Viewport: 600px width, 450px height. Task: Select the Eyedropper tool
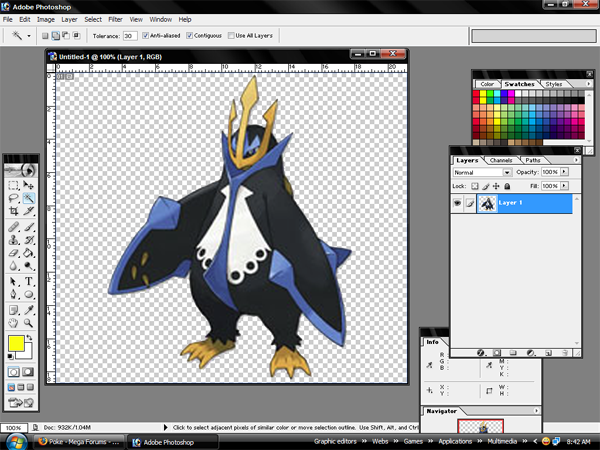pyautogui.click(x=28, y=310)
